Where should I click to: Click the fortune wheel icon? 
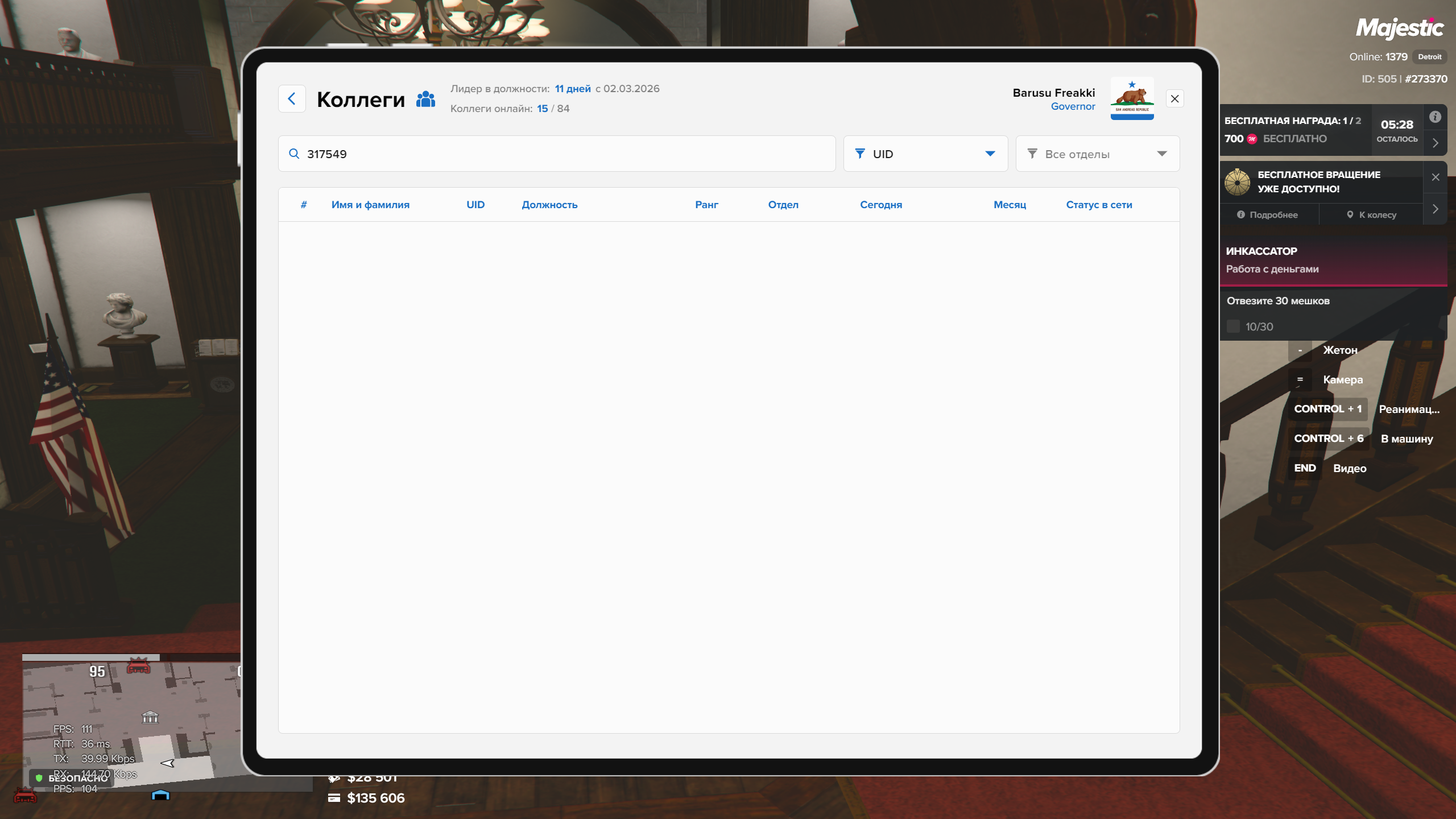[x=1238, y=182]
